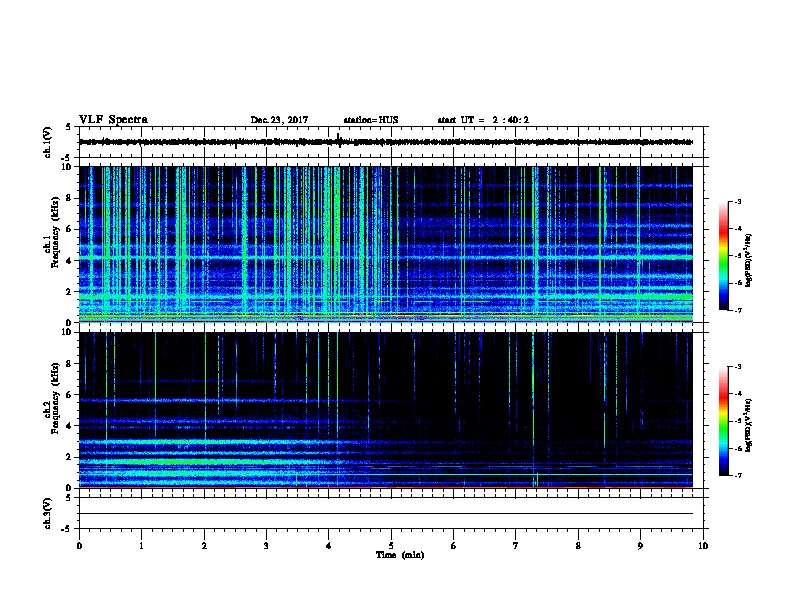This screenshot has width=792, height=612.
Task: Click the "station=HUS" header label
Action: pyautogui.click(x=371, y=120)
